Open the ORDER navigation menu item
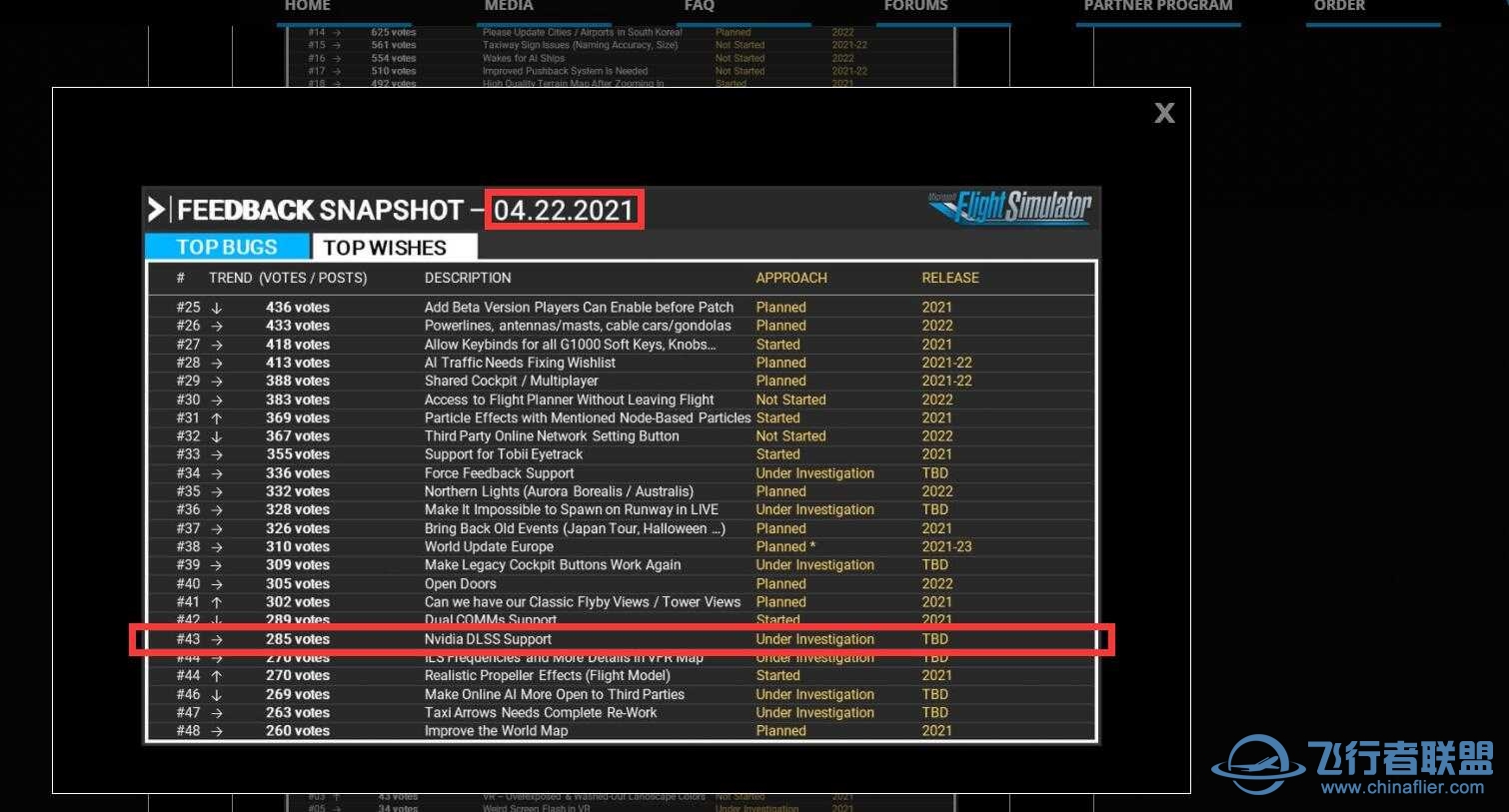The height and width of the screenshot is (812, 1509). click(x=1339, y=6)
